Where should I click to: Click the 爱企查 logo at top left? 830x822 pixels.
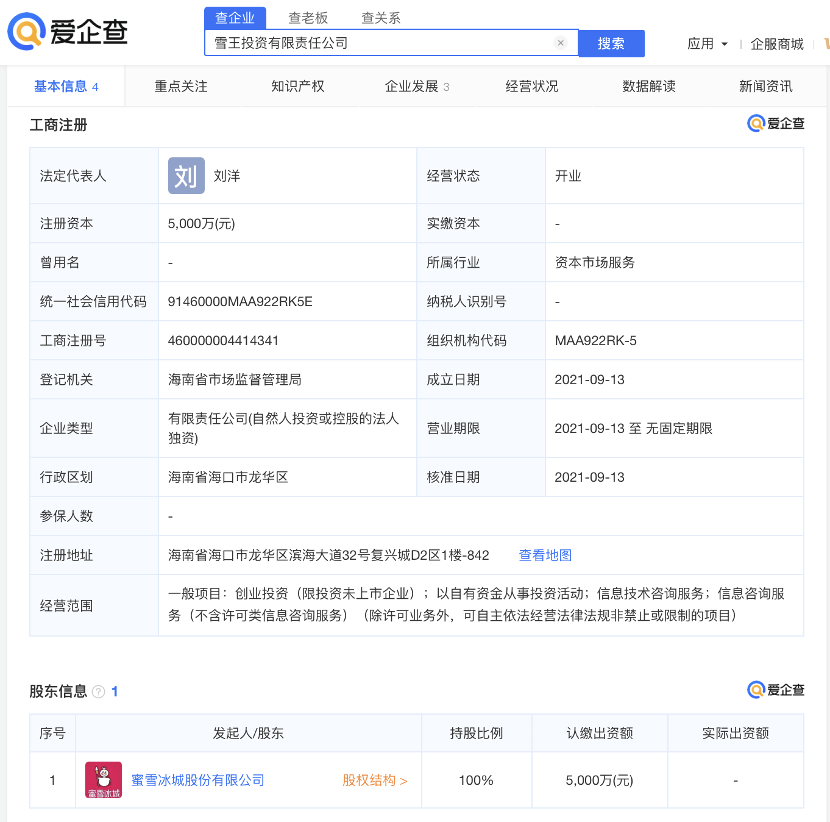click(60, 31)
